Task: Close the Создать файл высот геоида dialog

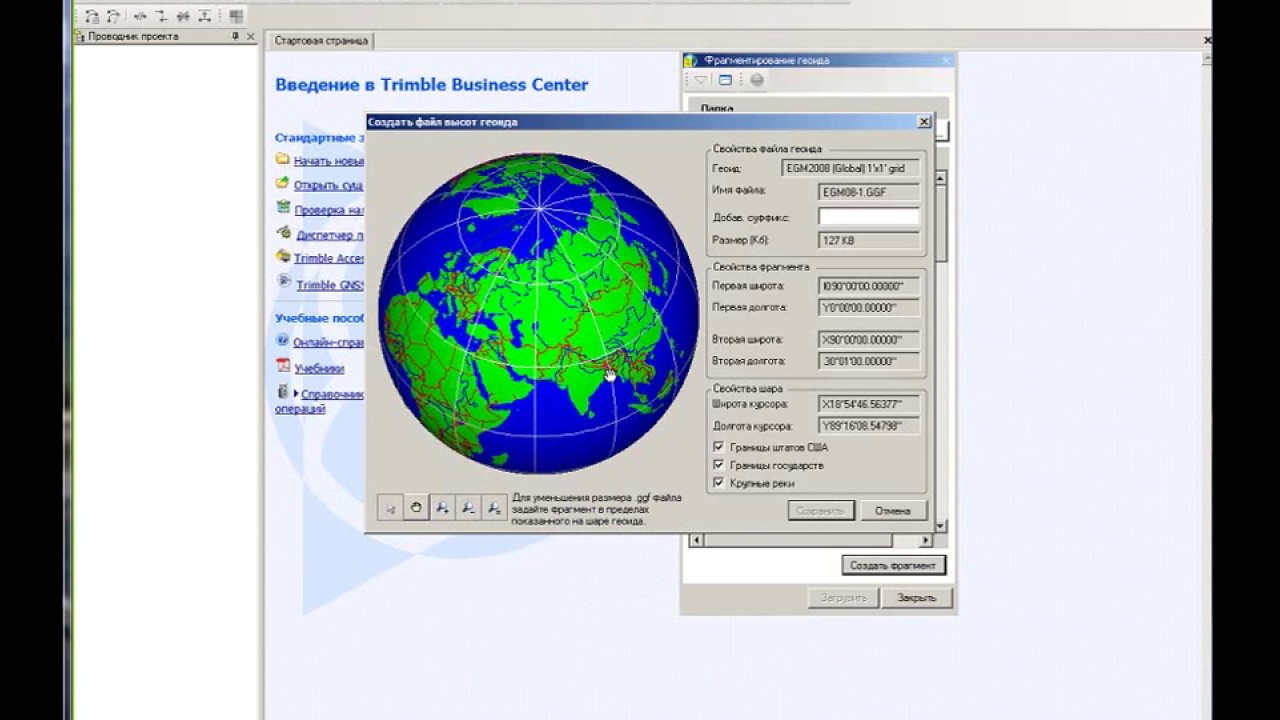Action: 924,122
